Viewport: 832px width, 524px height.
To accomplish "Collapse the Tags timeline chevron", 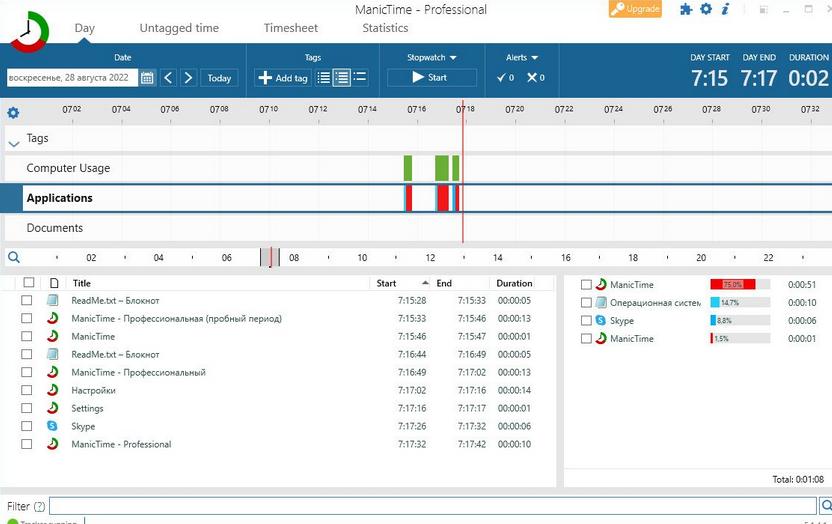I will [x=14, y=143].
